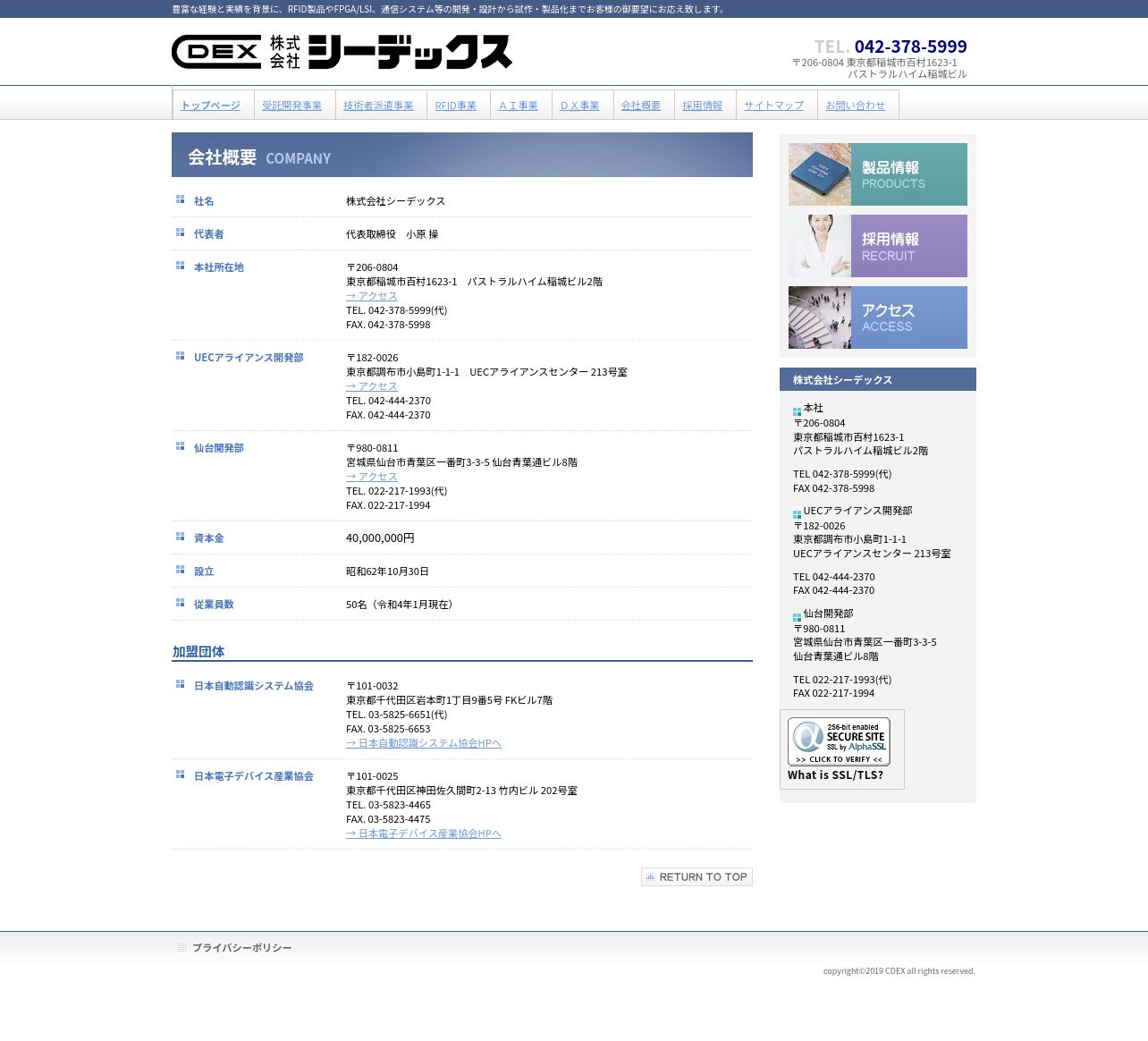Click the sidebar 仙台開発部 bullet icon
The height and width of the screenshot is (1041, 1148).
[x=798, y=618]
